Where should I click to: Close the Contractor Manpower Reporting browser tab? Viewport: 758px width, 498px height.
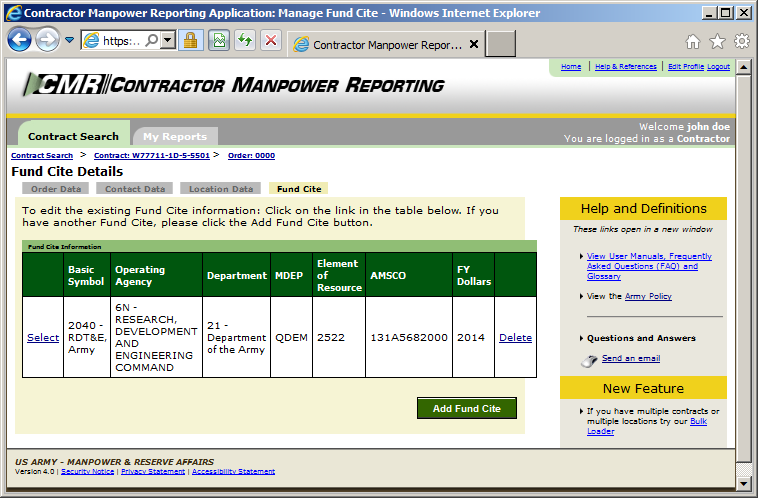coord(474,45)
